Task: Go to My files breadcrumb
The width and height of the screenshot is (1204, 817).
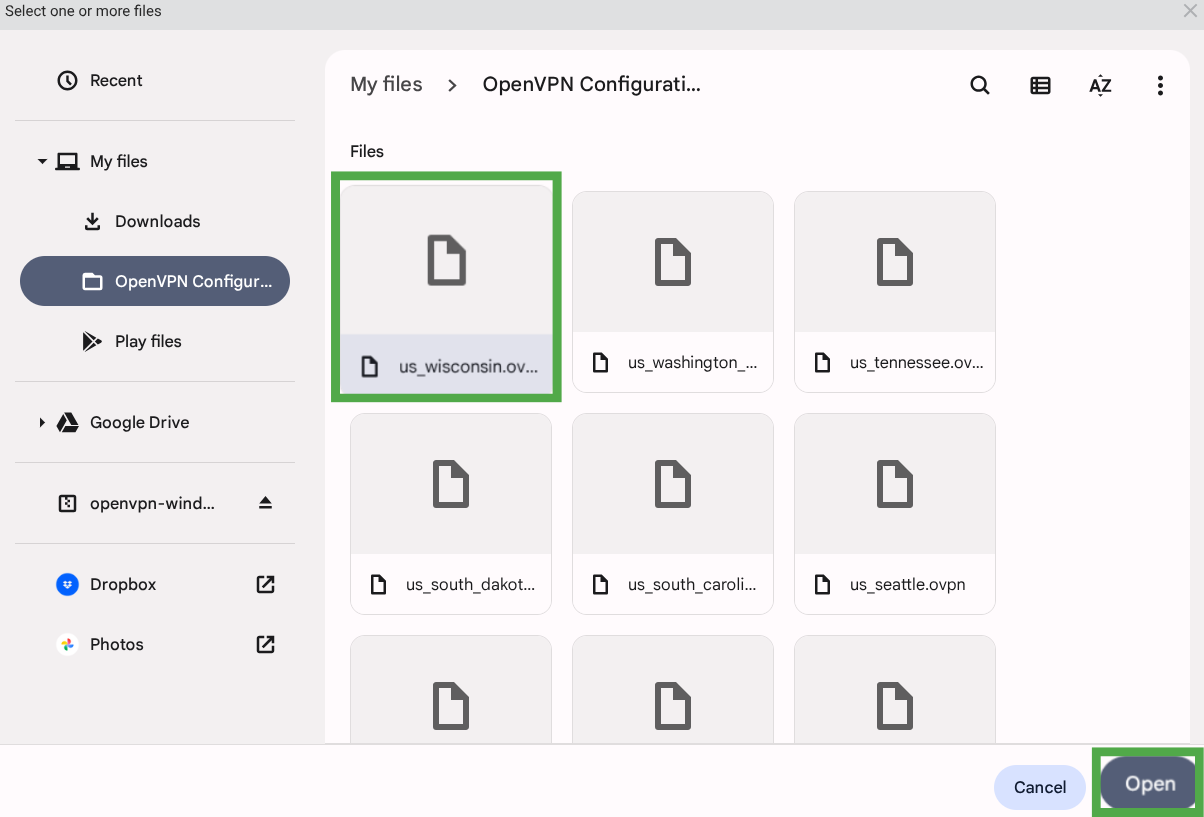Action: tap(386, 84)
